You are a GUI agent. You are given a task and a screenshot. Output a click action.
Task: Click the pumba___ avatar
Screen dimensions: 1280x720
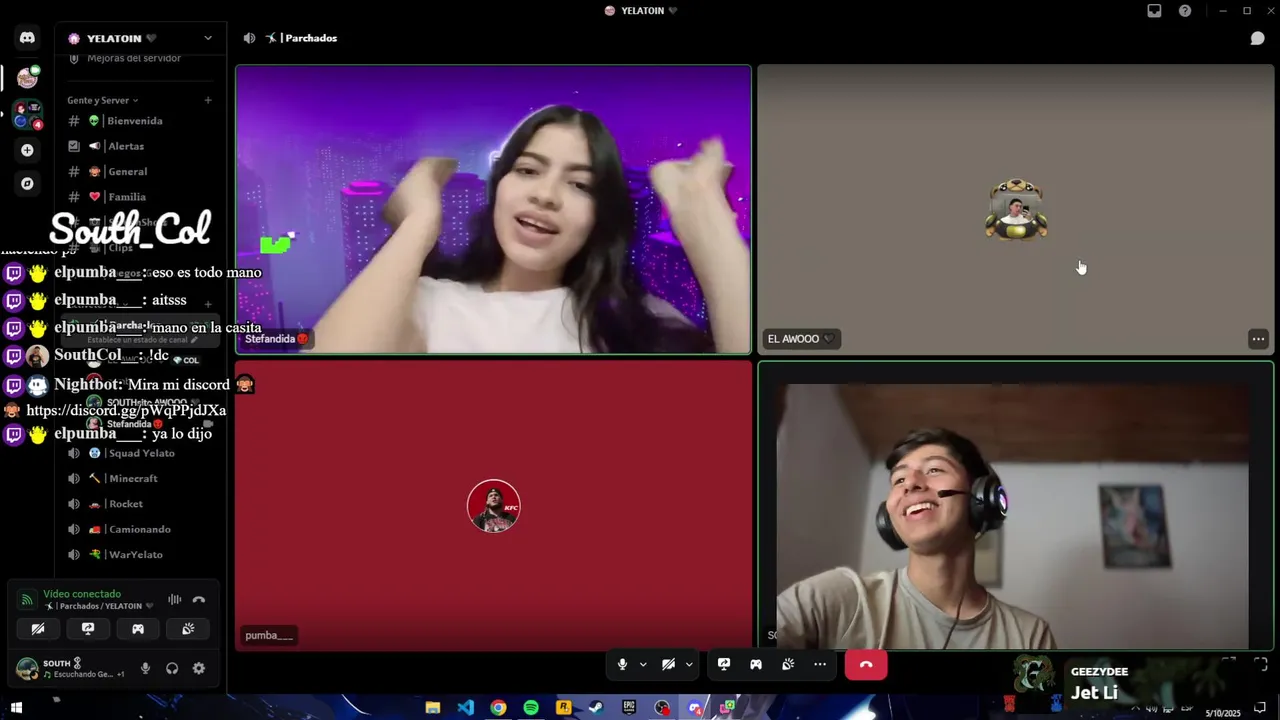pos(494,506)
